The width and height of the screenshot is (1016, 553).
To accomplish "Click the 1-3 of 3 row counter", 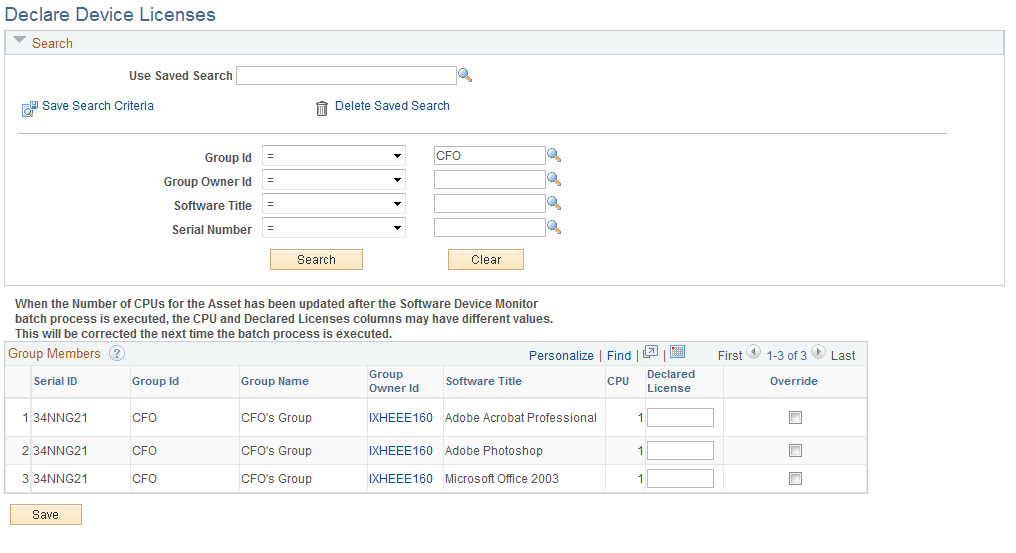I will tap(787, 355).
